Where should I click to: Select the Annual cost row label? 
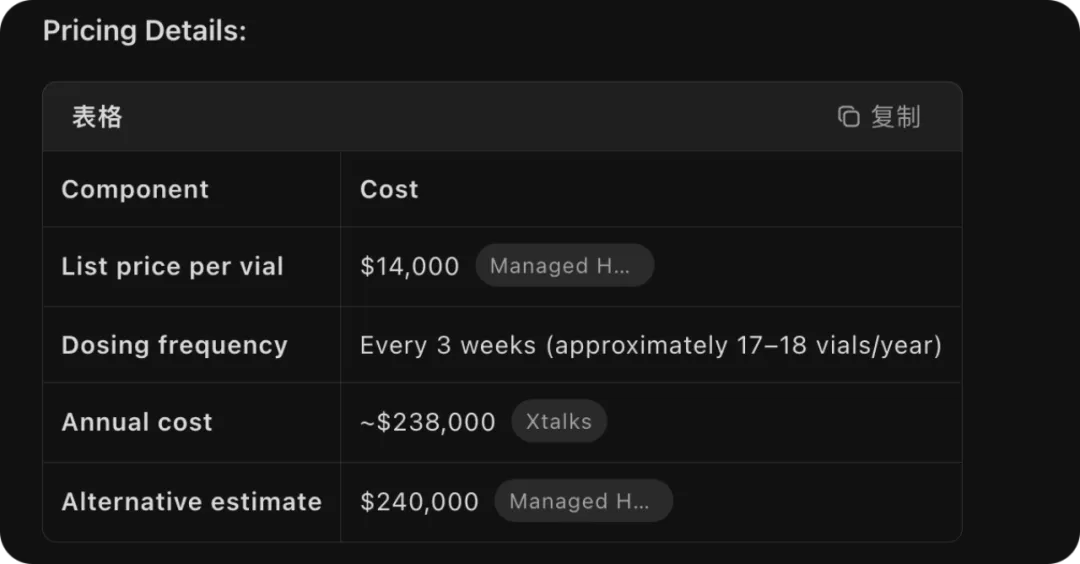[137, 422]
